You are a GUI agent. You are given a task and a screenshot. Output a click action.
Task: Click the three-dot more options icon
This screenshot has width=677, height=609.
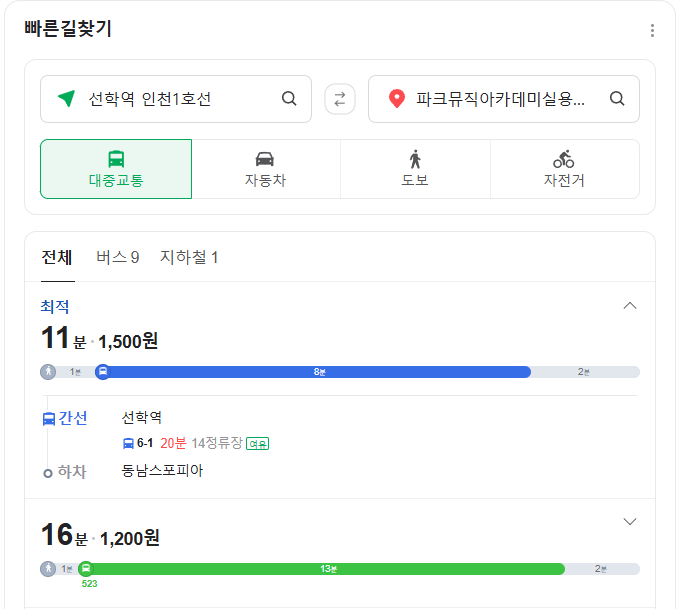click(x=652, y=31)
